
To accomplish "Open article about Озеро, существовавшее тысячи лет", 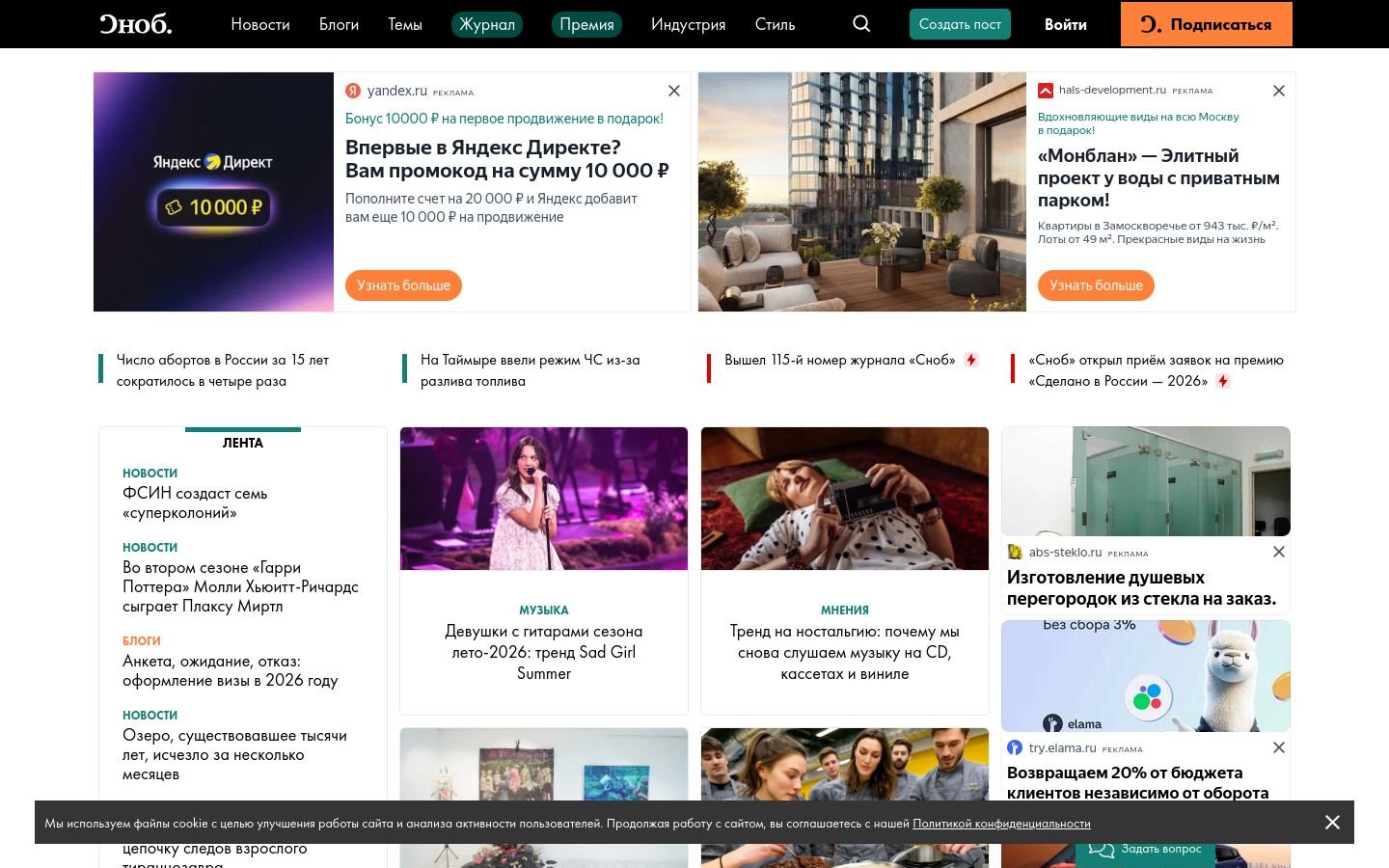I will pos(234,754).
